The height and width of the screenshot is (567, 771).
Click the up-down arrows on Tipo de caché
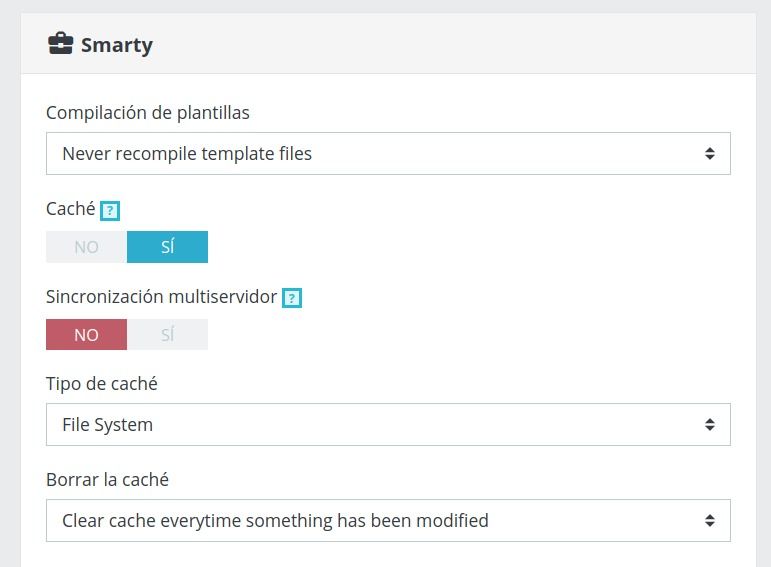[x=710, y=424]
